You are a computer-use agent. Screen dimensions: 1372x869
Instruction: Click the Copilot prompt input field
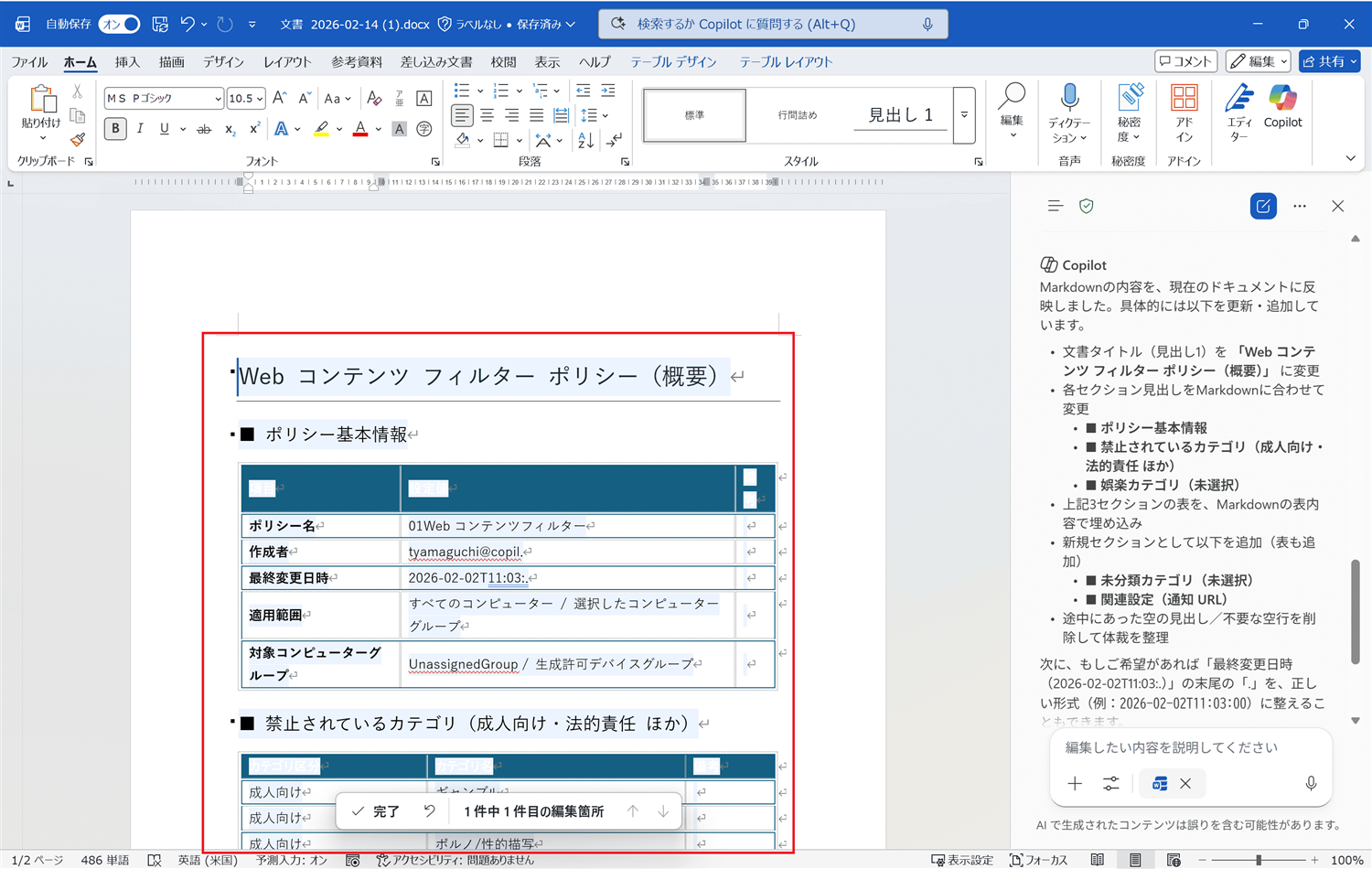click(x=1189, y=747)
